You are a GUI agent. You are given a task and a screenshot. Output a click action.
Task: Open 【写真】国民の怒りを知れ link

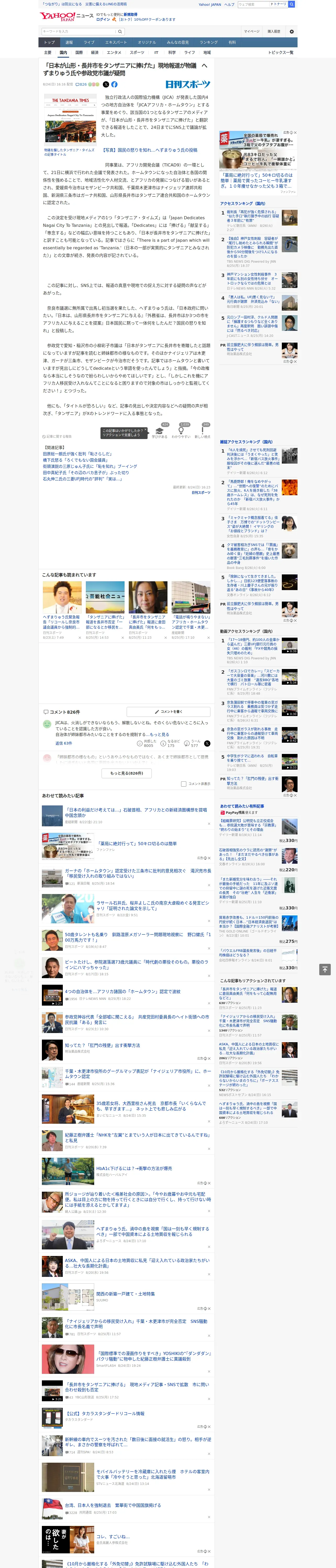(149, 150)
